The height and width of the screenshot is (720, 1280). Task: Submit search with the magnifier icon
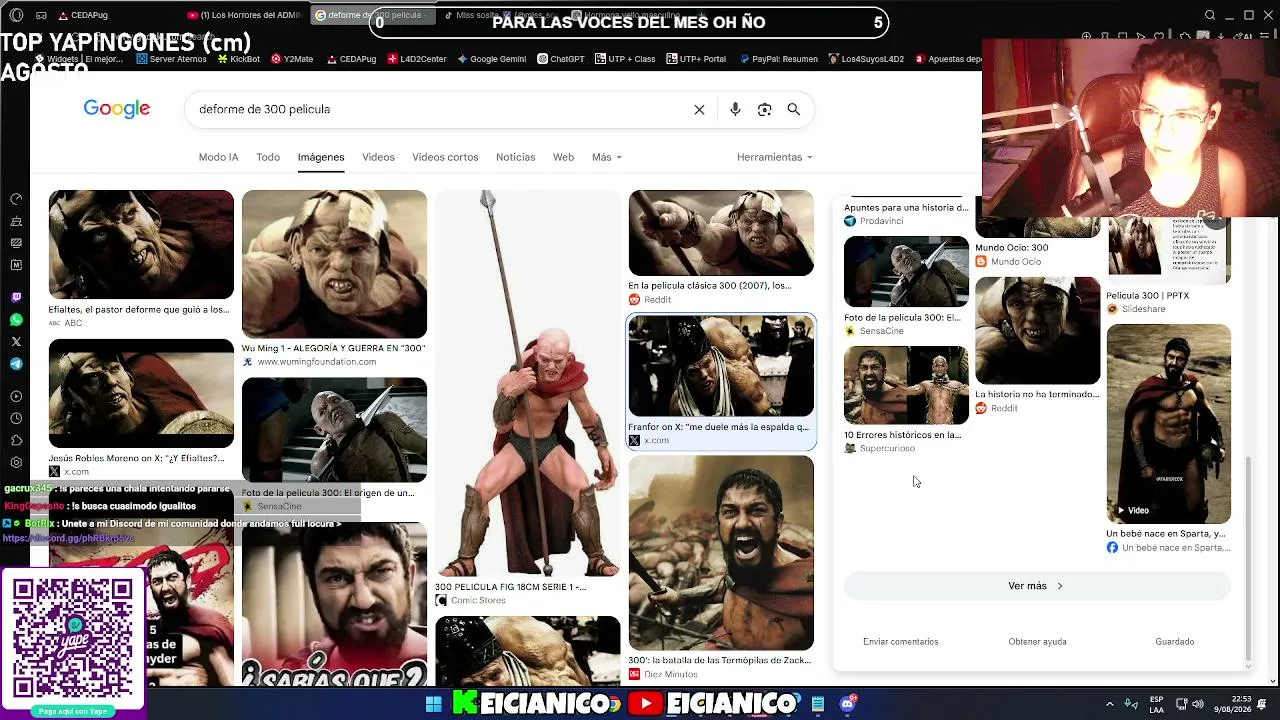793,109
